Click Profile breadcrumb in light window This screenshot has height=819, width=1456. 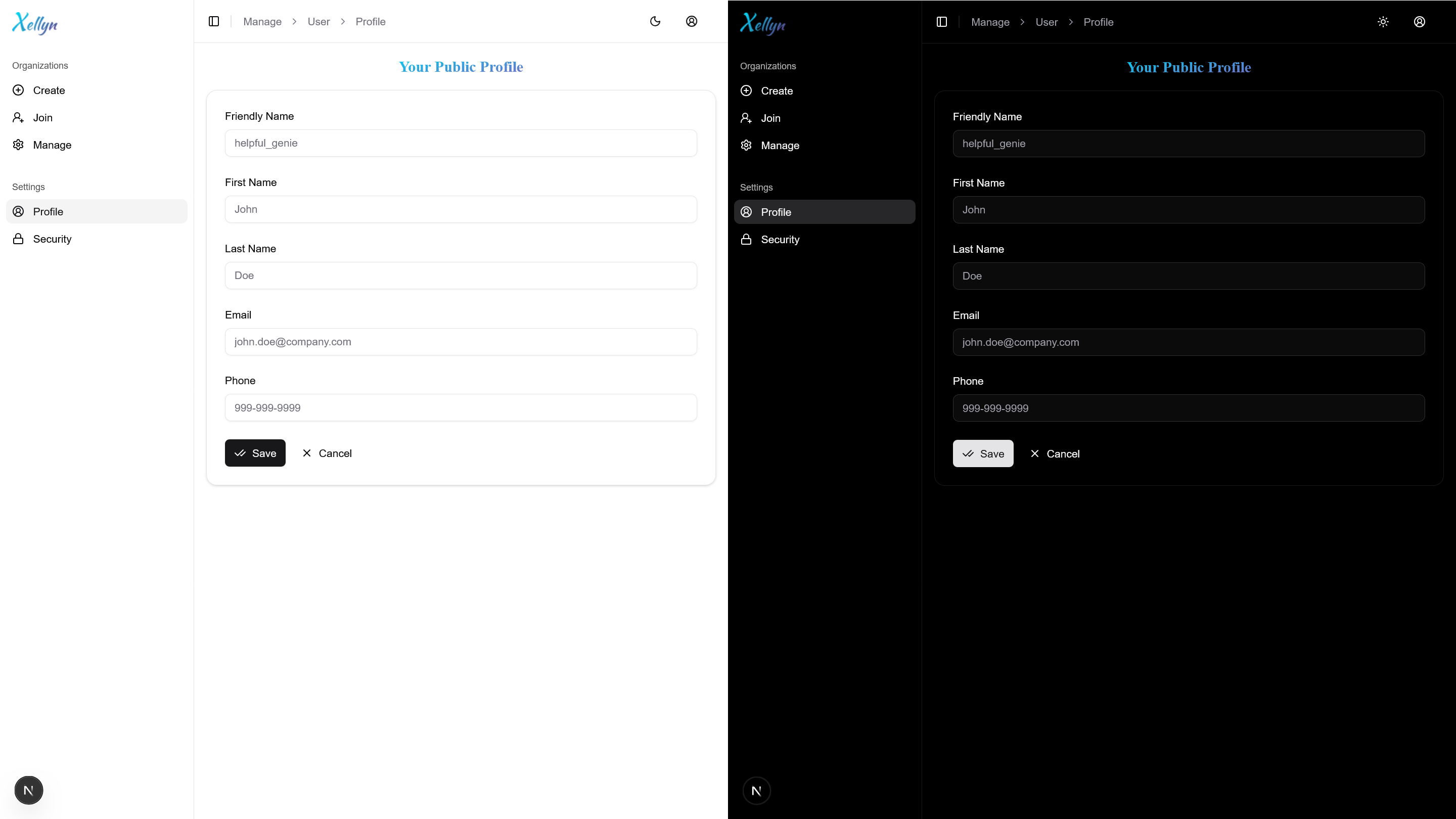371,21
